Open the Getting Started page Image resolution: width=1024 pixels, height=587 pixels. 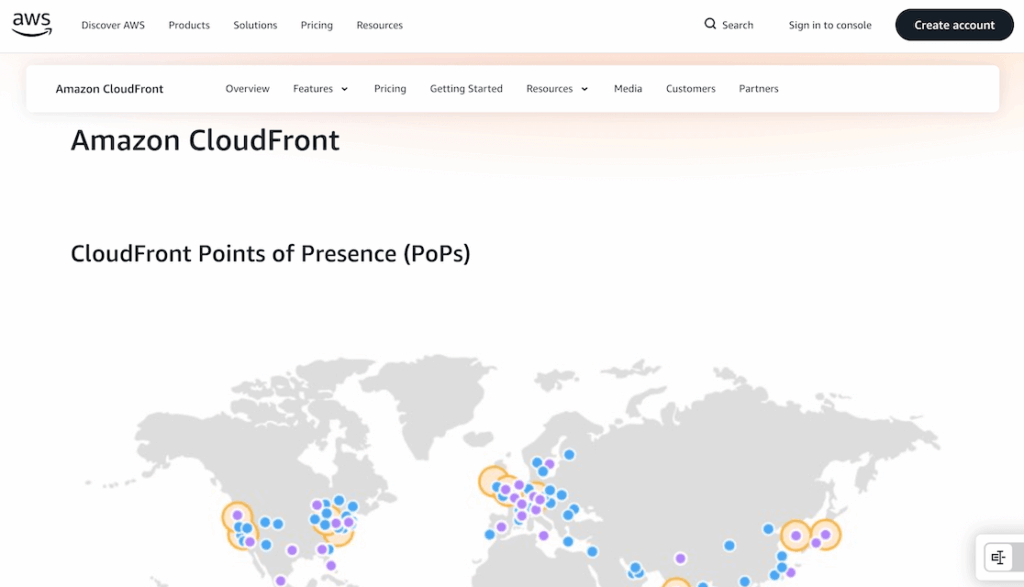point(466,89)
